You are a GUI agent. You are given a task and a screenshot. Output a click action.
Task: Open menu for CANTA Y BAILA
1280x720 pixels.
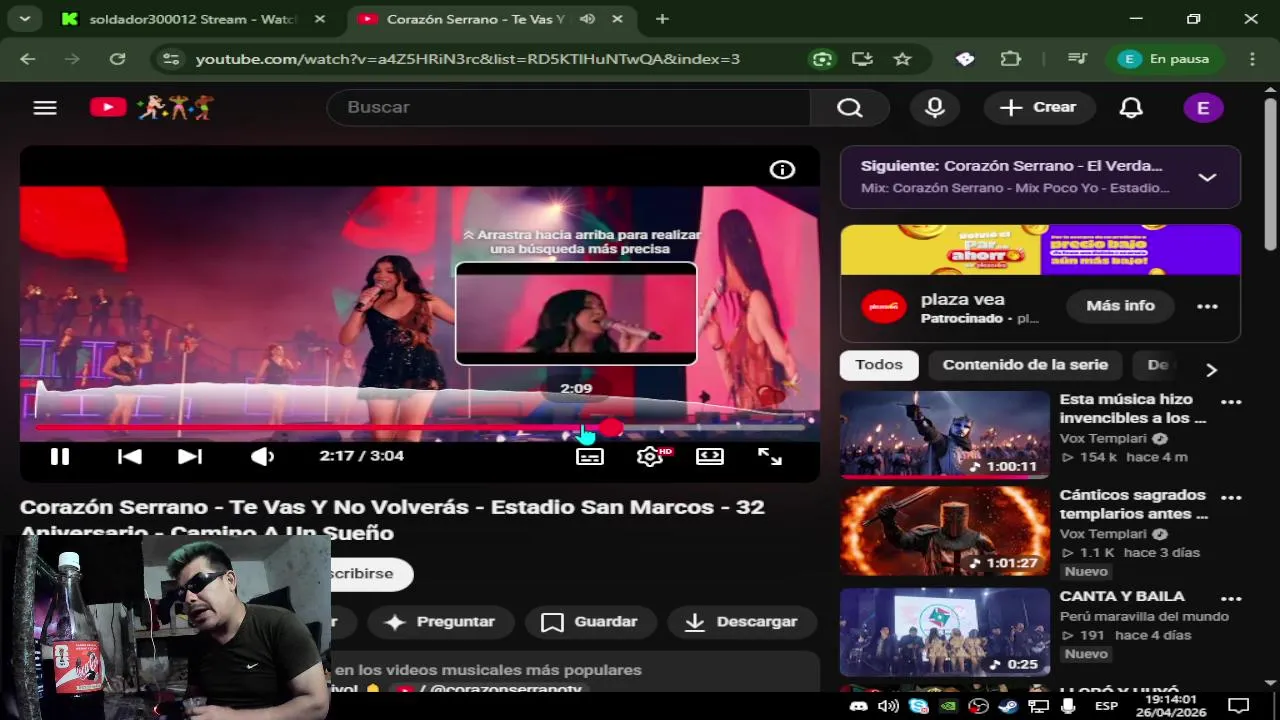1231,599
